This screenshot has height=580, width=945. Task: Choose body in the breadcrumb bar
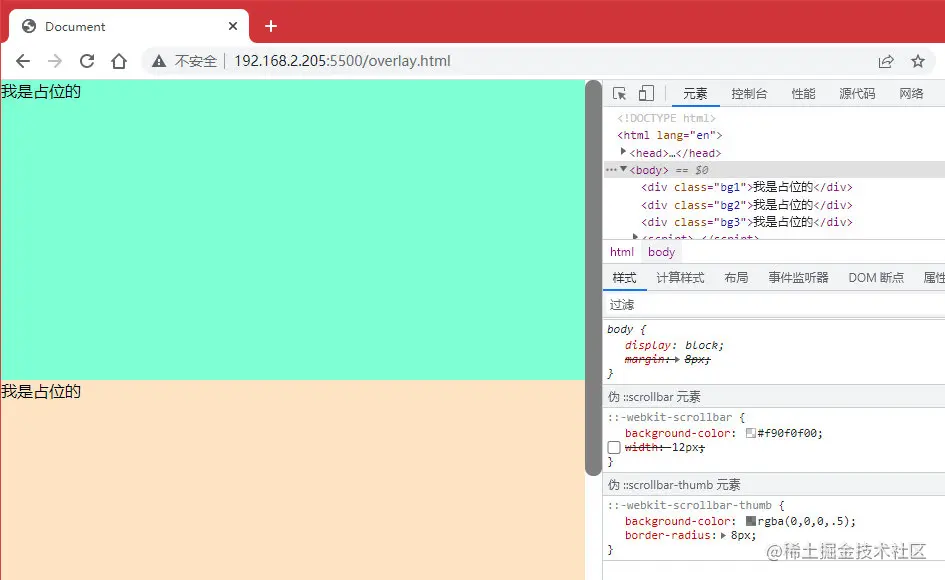661,252
